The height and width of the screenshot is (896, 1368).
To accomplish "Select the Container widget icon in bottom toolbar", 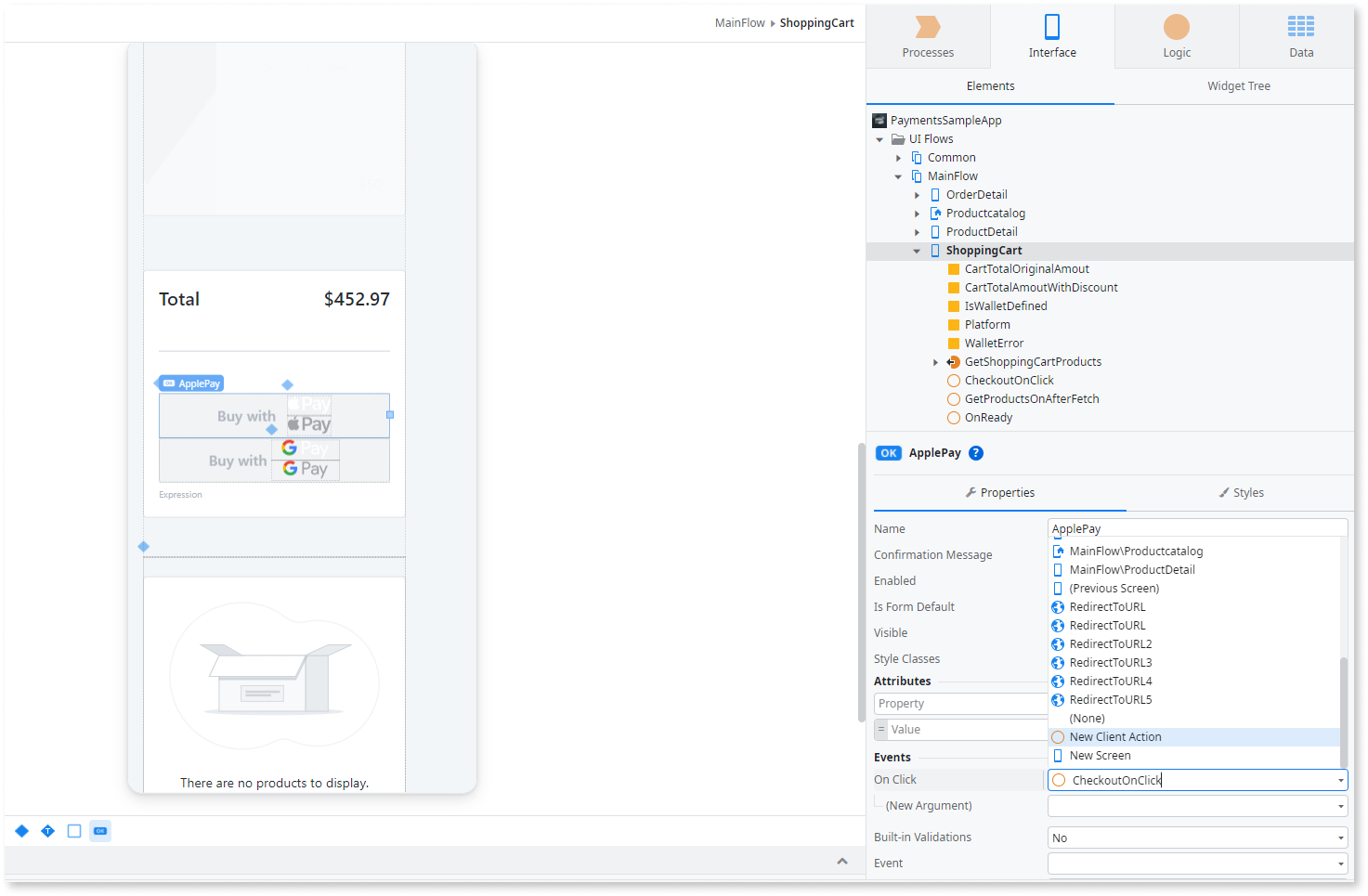I will (x=74, y=831).
